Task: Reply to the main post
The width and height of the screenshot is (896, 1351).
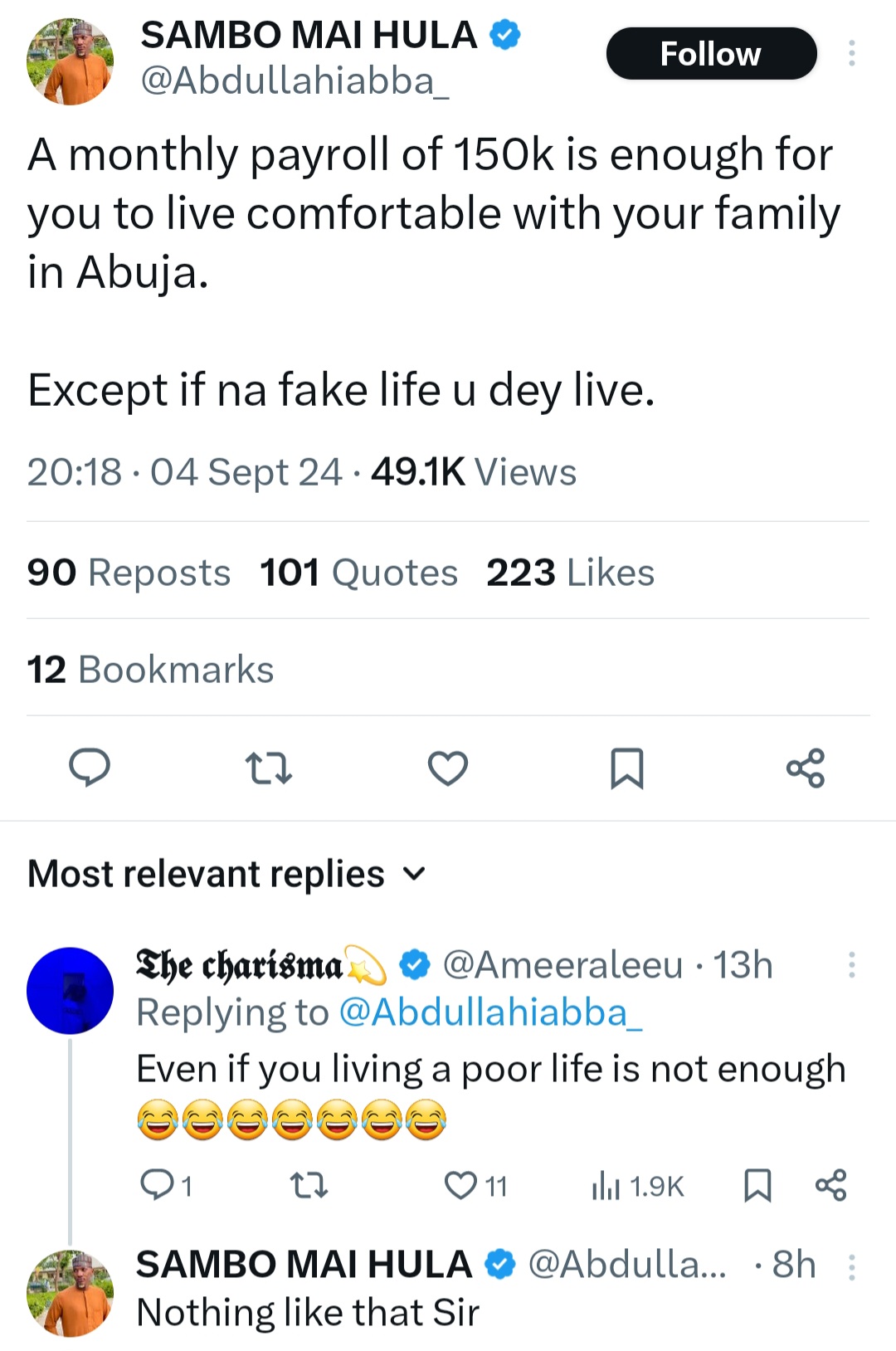Action: click(x=89, y=767)
